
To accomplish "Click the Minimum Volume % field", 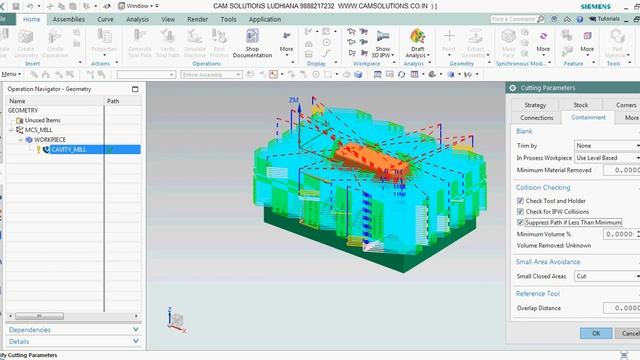I will pos(620,234).
